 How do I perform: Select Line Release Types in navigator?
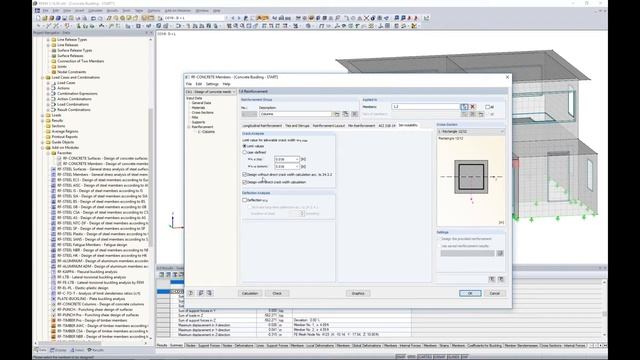72,40
